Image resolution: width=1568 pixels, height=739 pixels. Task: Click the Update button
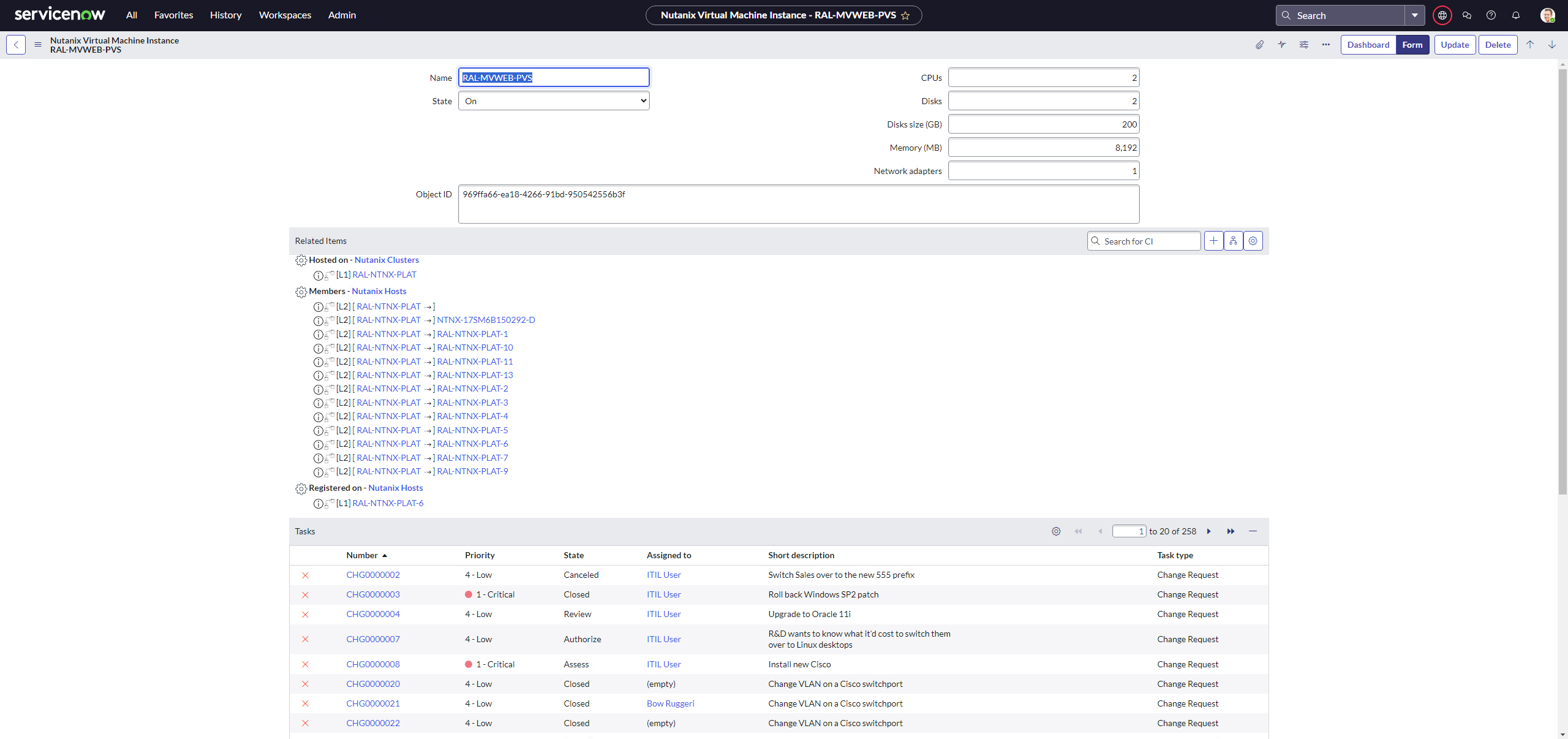pos(1455,45)
